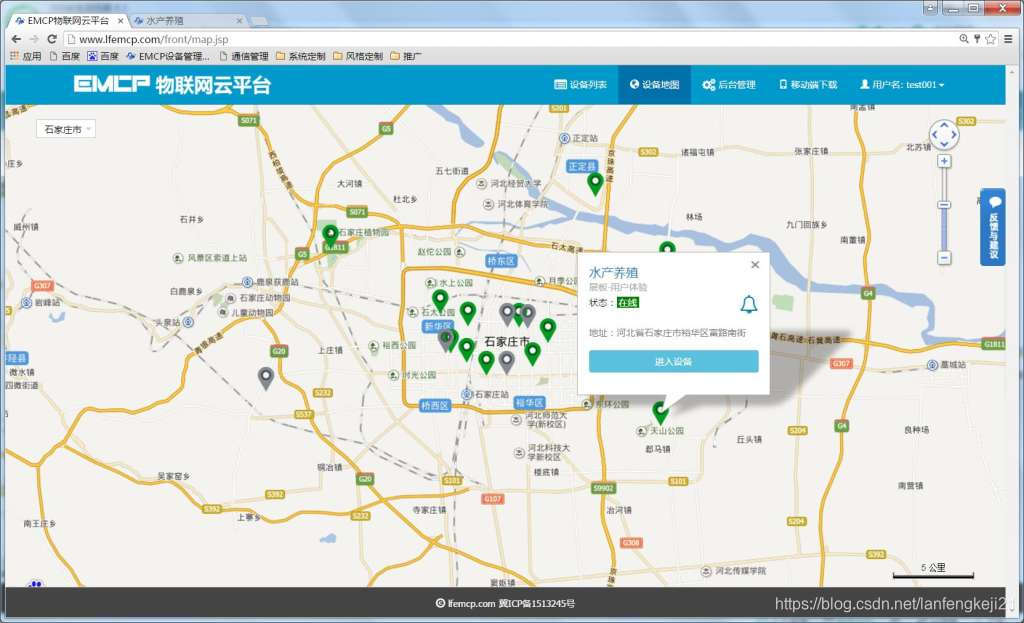
Task: Click the 石家庄站 station label on map
Action: click(x=491, y=394)
